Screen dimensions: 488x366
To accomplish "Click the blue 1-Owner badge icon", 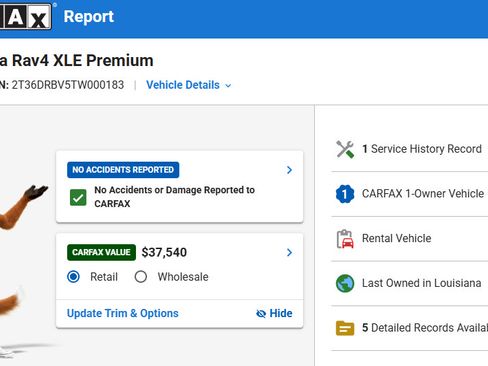I will (x=345, y=194).
